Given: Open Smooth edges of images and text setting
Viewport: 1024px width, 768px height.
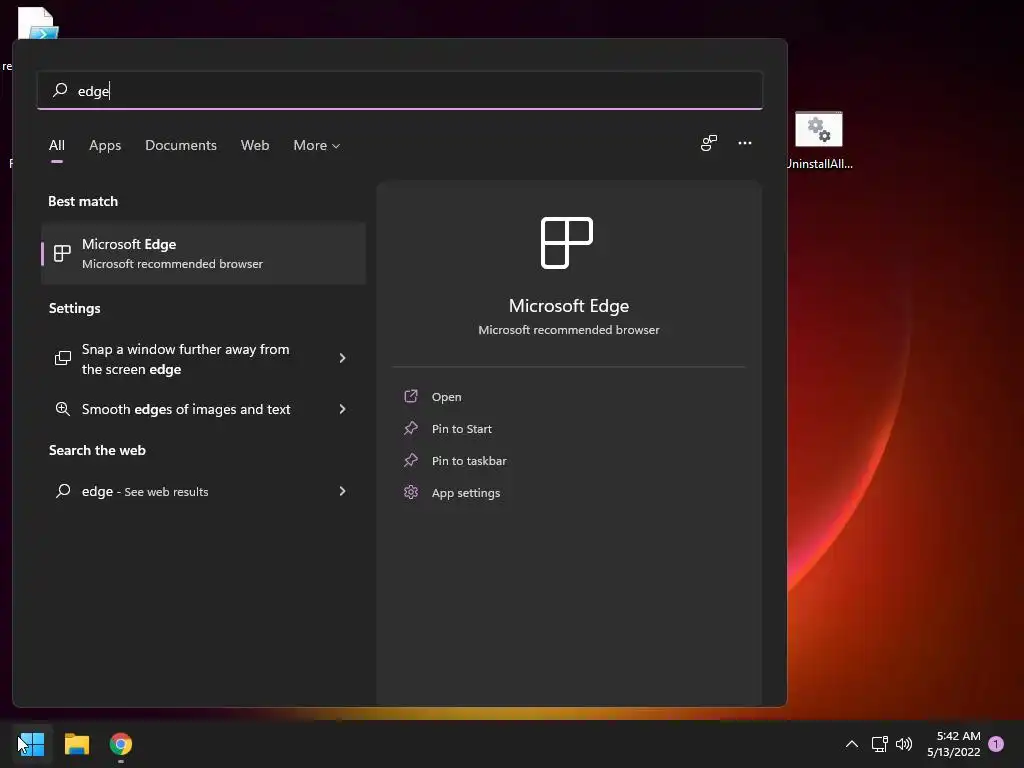Looking at the screenshot, I should coord(203,409).
